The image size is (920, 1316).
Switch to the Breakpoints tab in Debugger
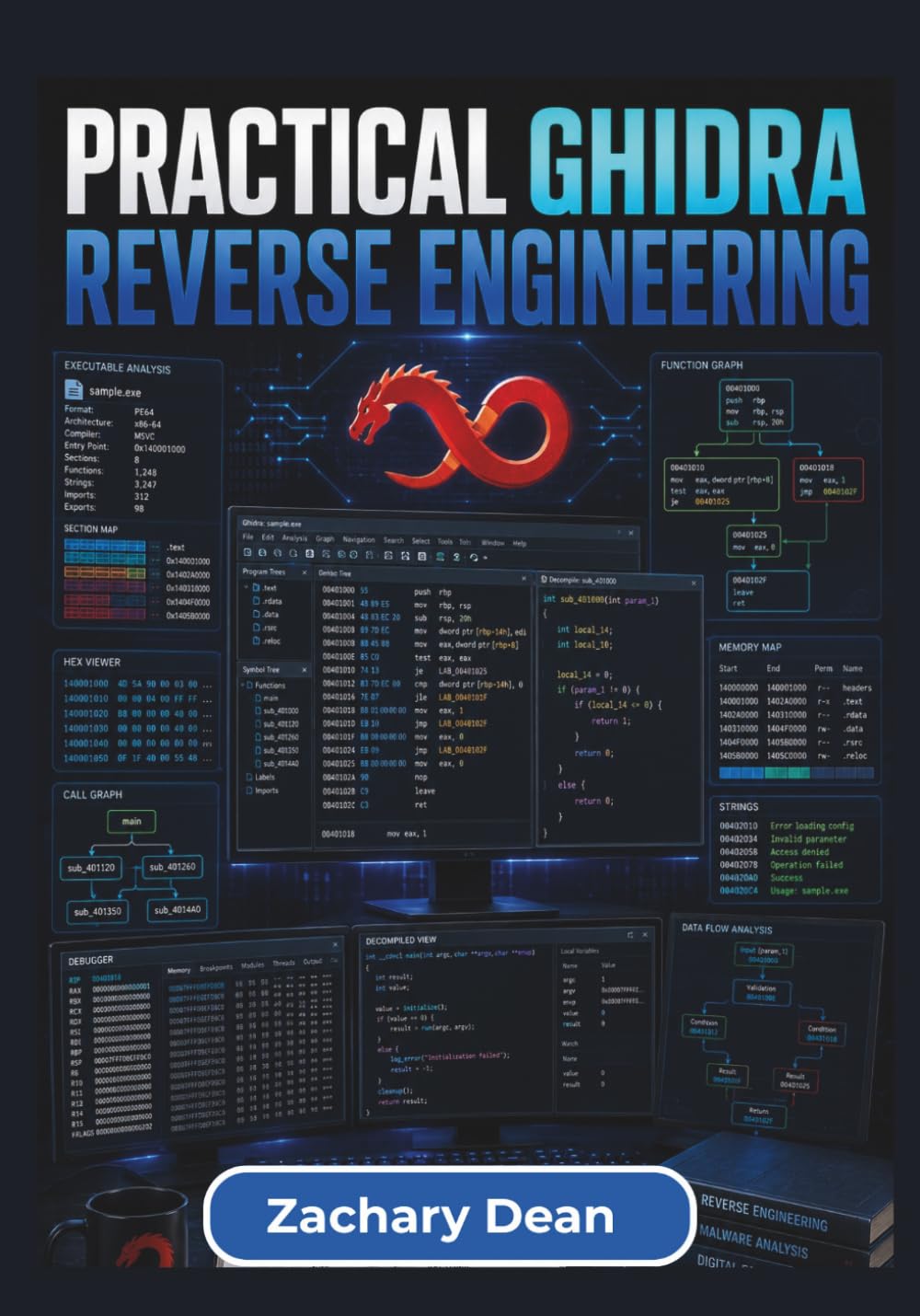216,967
